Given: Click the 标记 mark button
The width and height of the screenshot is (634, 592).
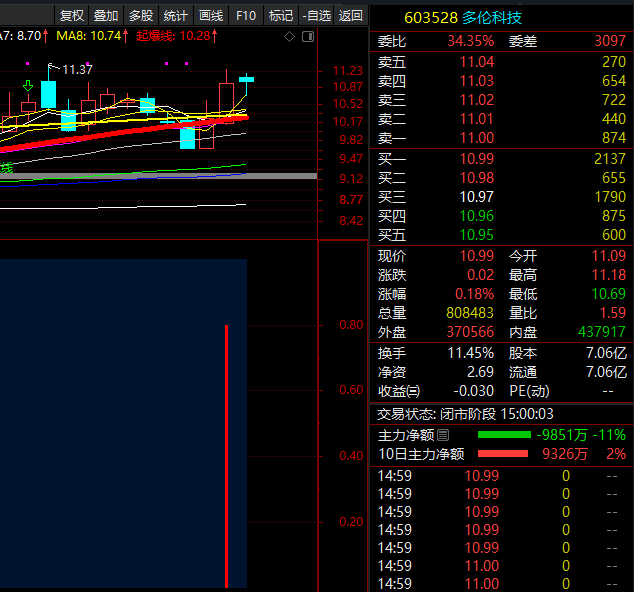Looking at the screenshot, I should click(x=281, y=15).
